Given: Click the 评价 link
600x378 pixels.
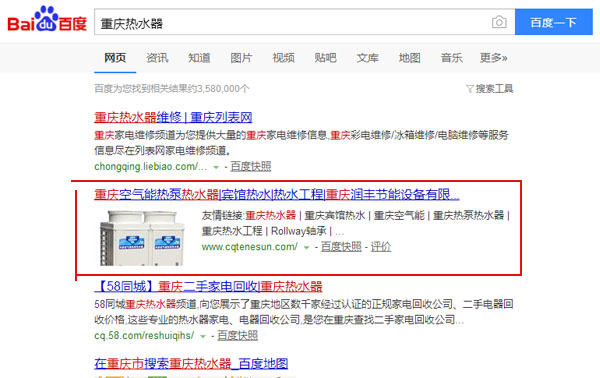Looking at the screenshot, I should (381, 247).
